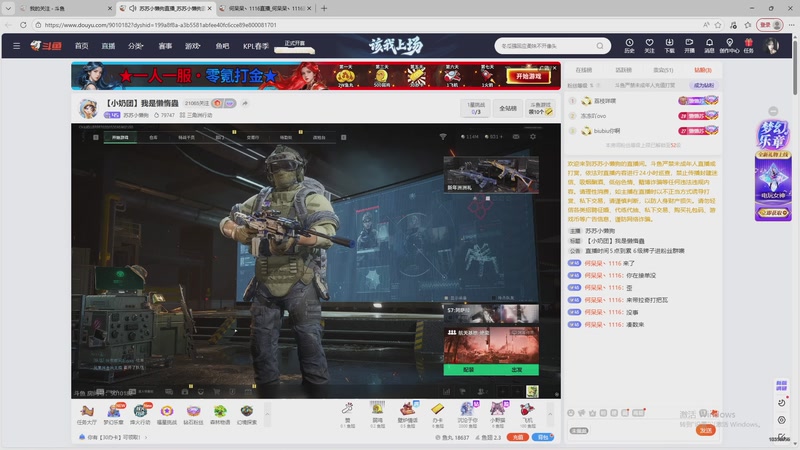Open a new browser tab with plus

[323, 8]
